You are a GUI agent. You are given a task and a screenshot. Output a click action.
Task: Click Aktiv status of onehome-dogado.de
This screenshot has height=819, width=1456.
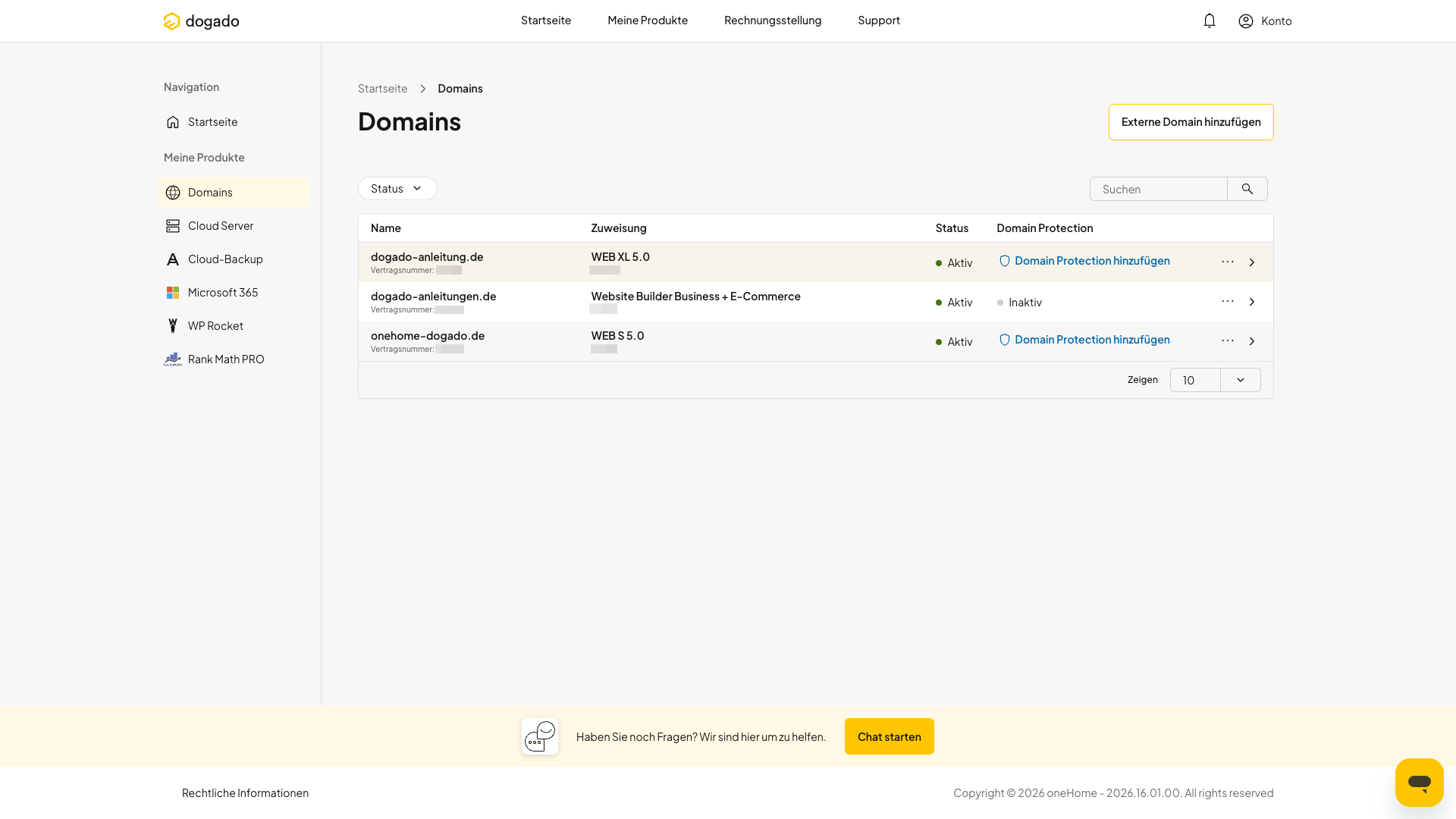click(x=954, y=342)
